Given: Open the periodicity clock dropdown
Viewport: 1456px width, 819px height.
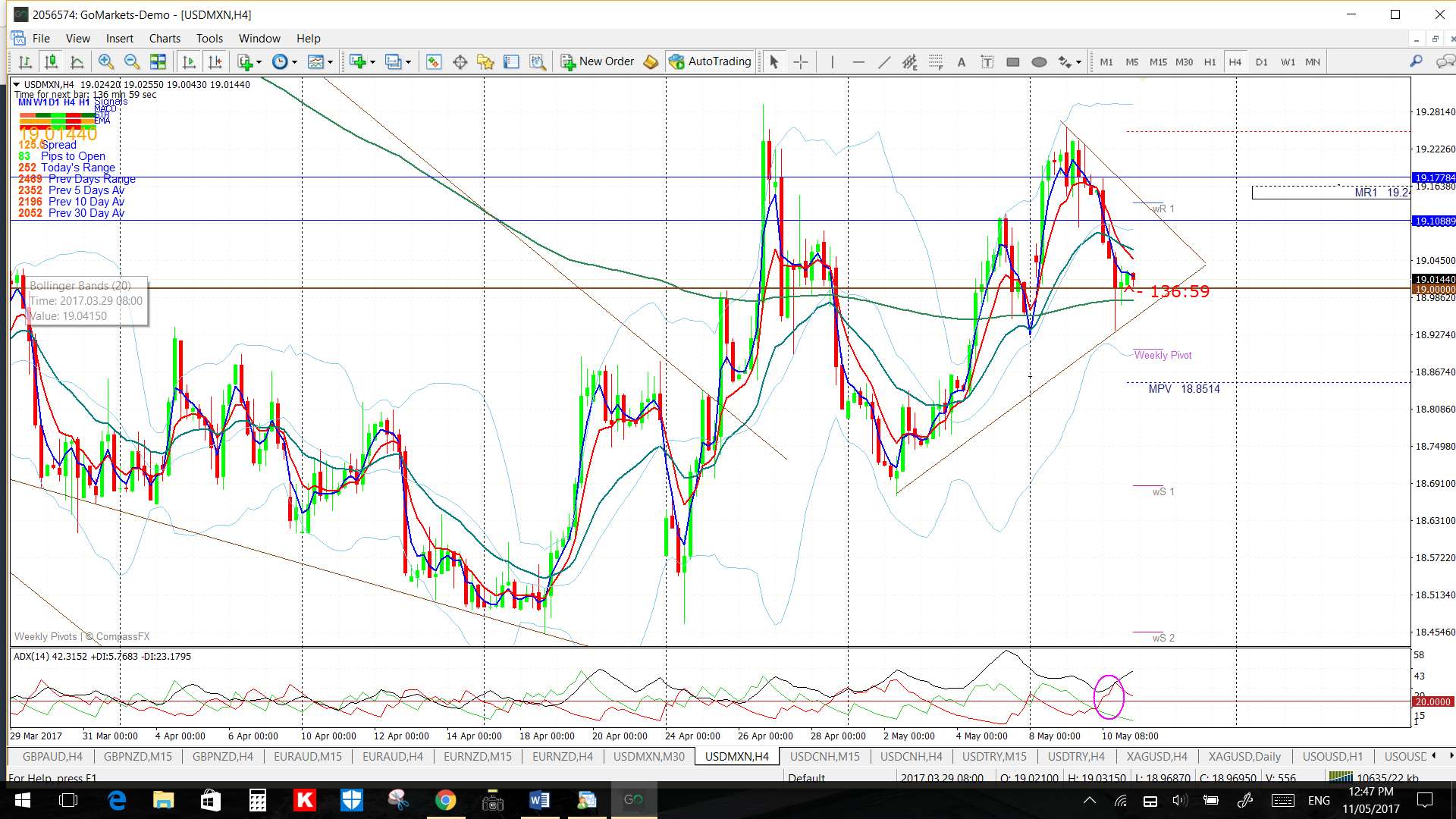Looking at the screenshot, I should [x=284, y=62].
